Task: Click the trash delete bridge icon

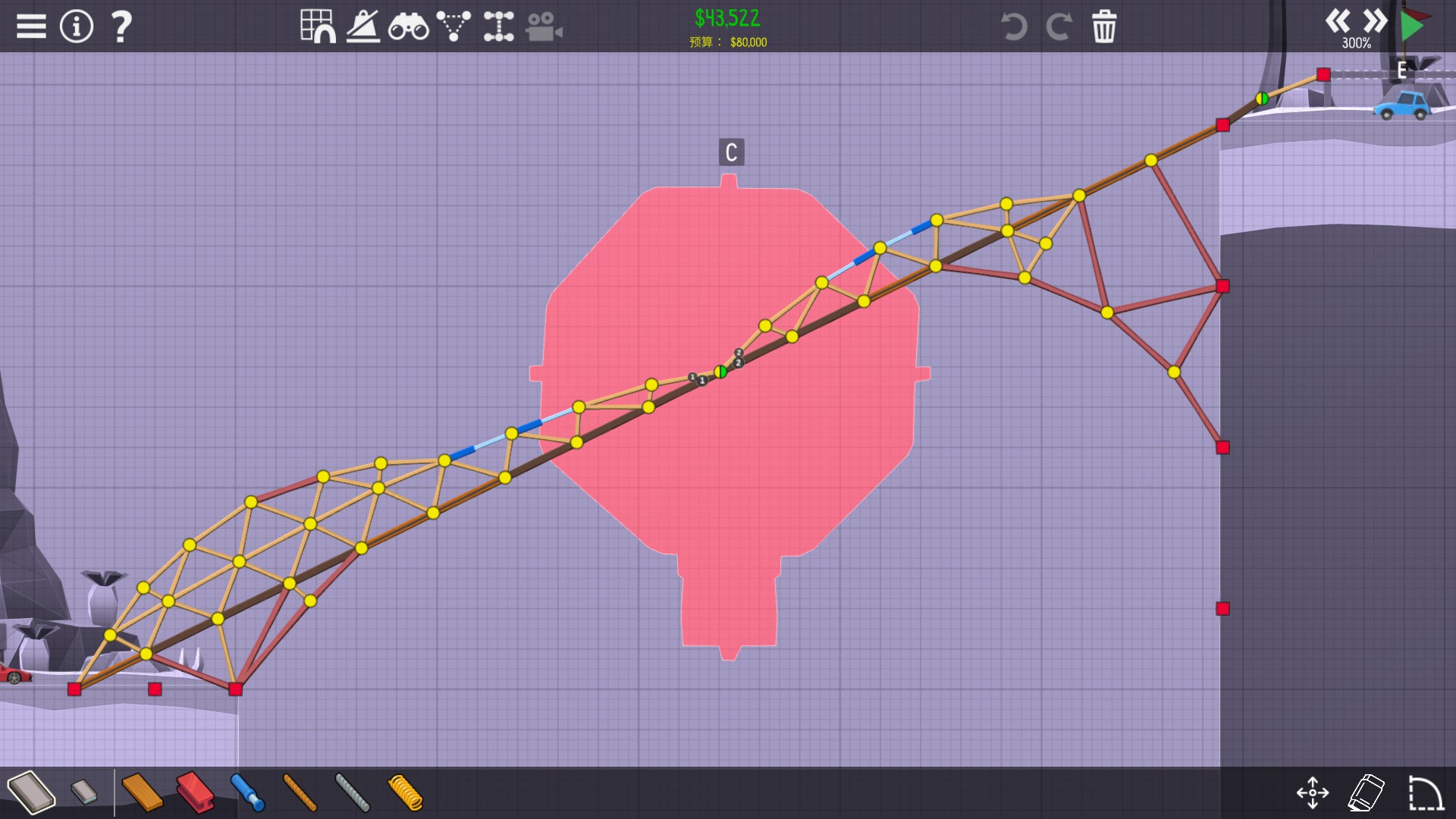Action: (1104, 27)
